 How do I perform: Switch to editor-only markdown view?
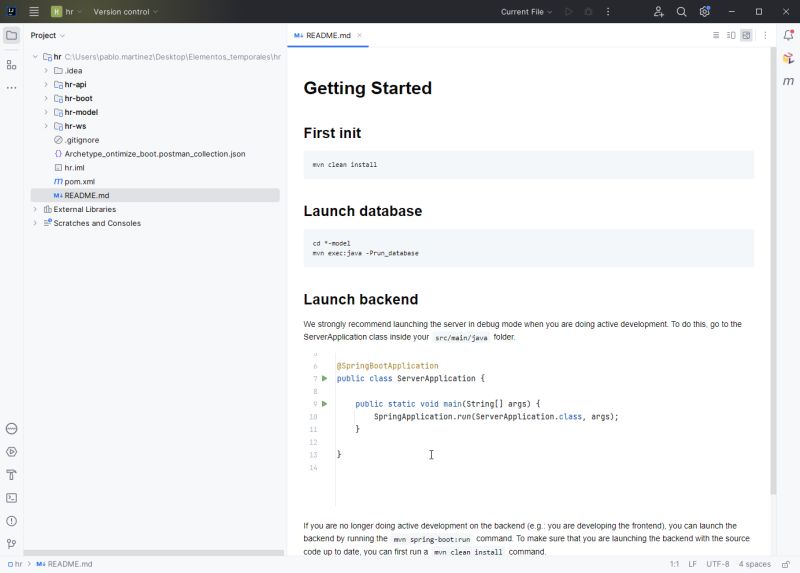coord(716,35)
